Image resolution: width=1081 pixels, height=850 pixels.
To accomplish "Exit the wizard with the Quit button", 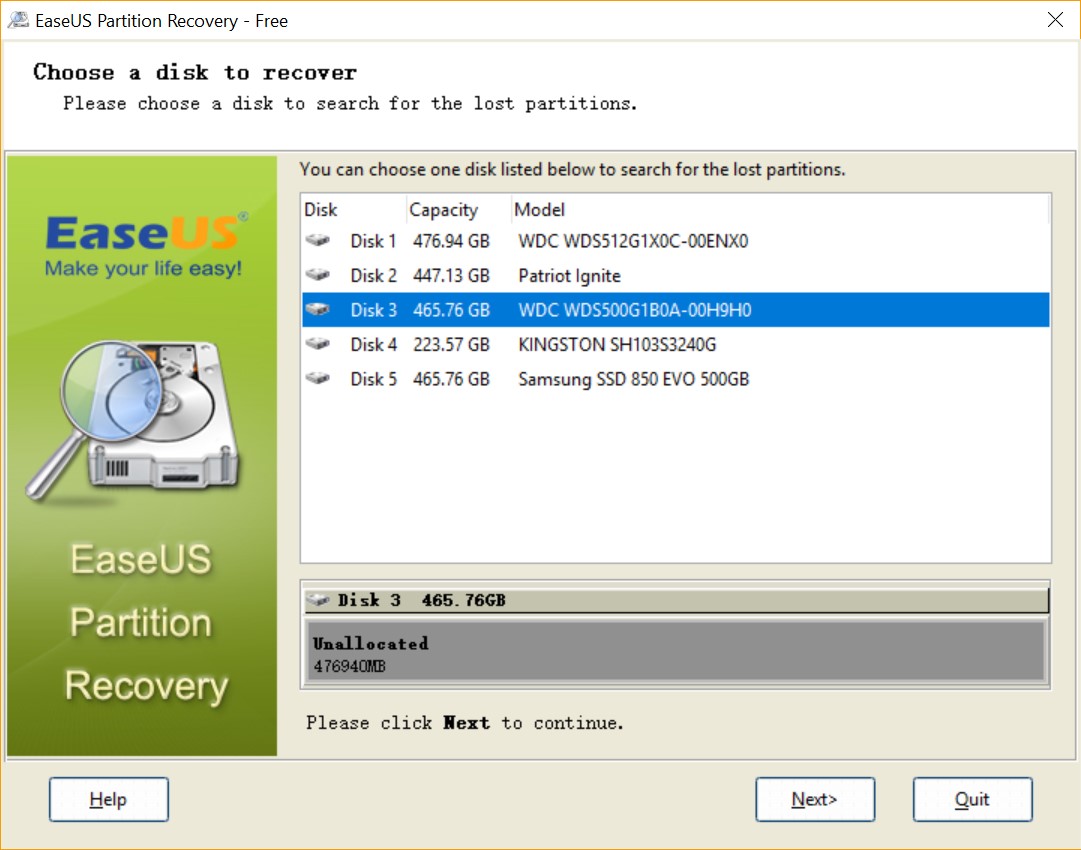I will coord(972,799).
